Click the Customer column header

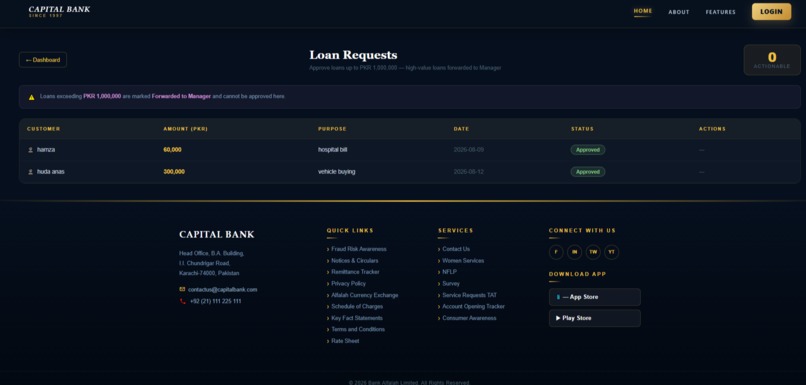pyautogui.click(x=44, y=129)
